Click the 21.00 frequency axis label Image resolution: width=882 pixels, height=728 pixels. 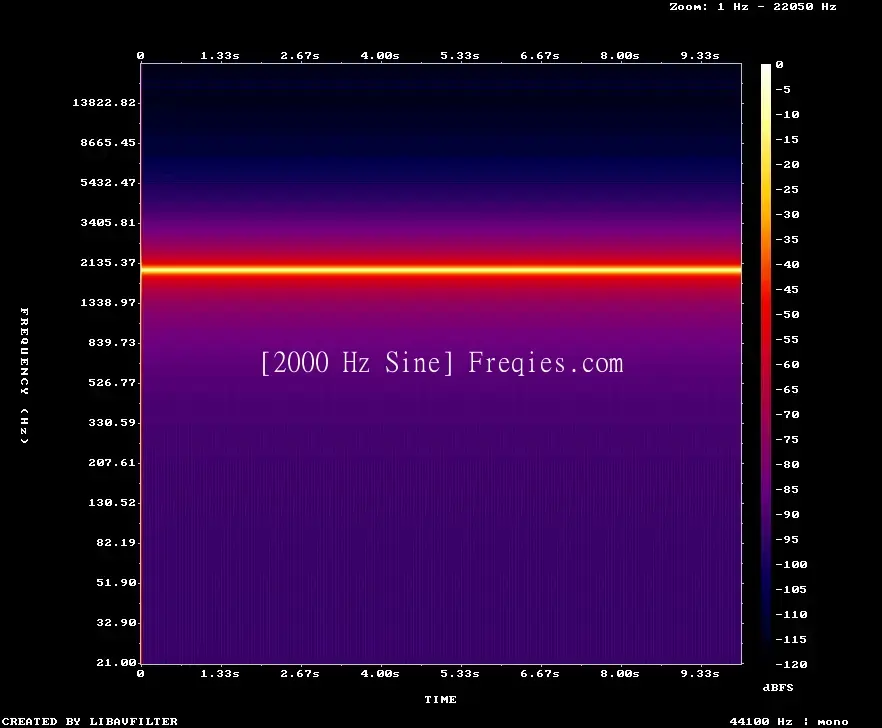[116, 663]
